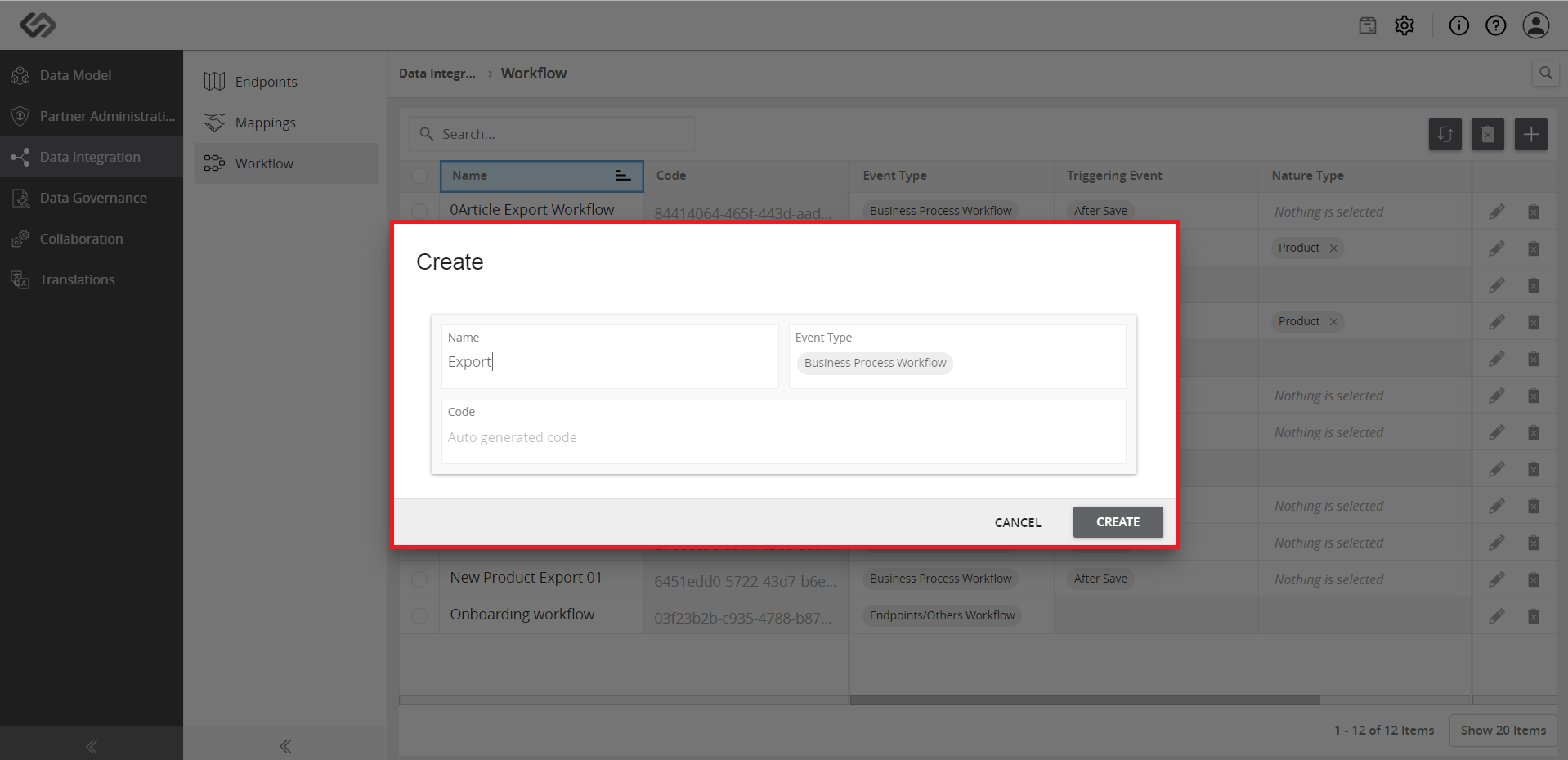Viewport: 1568px width, 760px height.
Task: Click the Triggering Event column header
Action: coord(1156,176)
